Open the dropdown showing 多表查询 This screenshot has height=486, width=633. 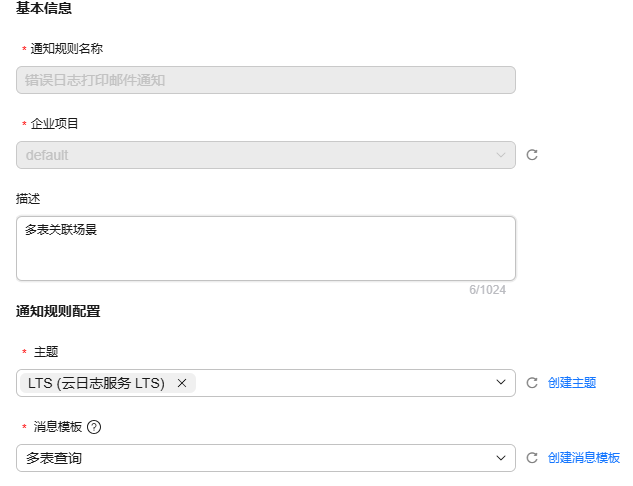click(x=266, y=458)
